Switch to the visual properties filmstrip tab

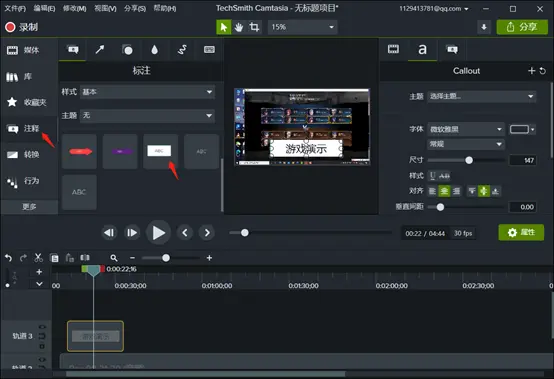(x=393, y=49)
